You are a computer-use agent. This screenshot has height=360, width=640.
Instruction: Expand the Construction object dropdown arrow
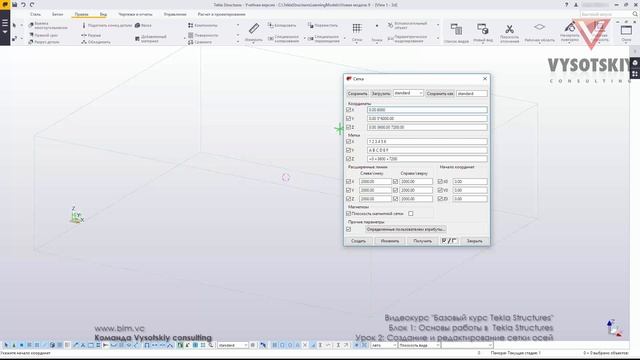[438, 25]
